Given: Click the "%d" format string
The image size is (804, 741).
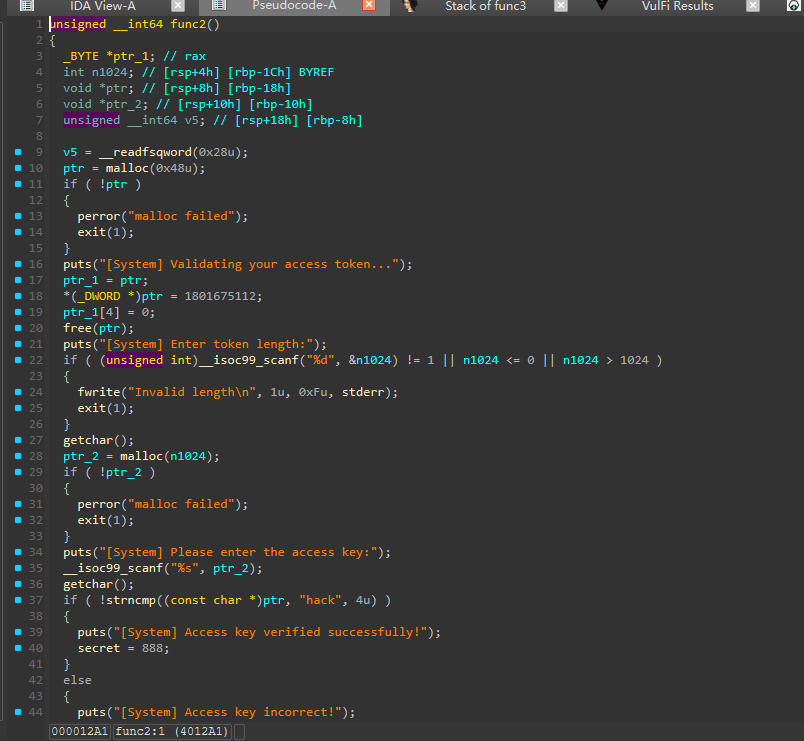Looking at the screenshot, I should click(x=320, y=360).
